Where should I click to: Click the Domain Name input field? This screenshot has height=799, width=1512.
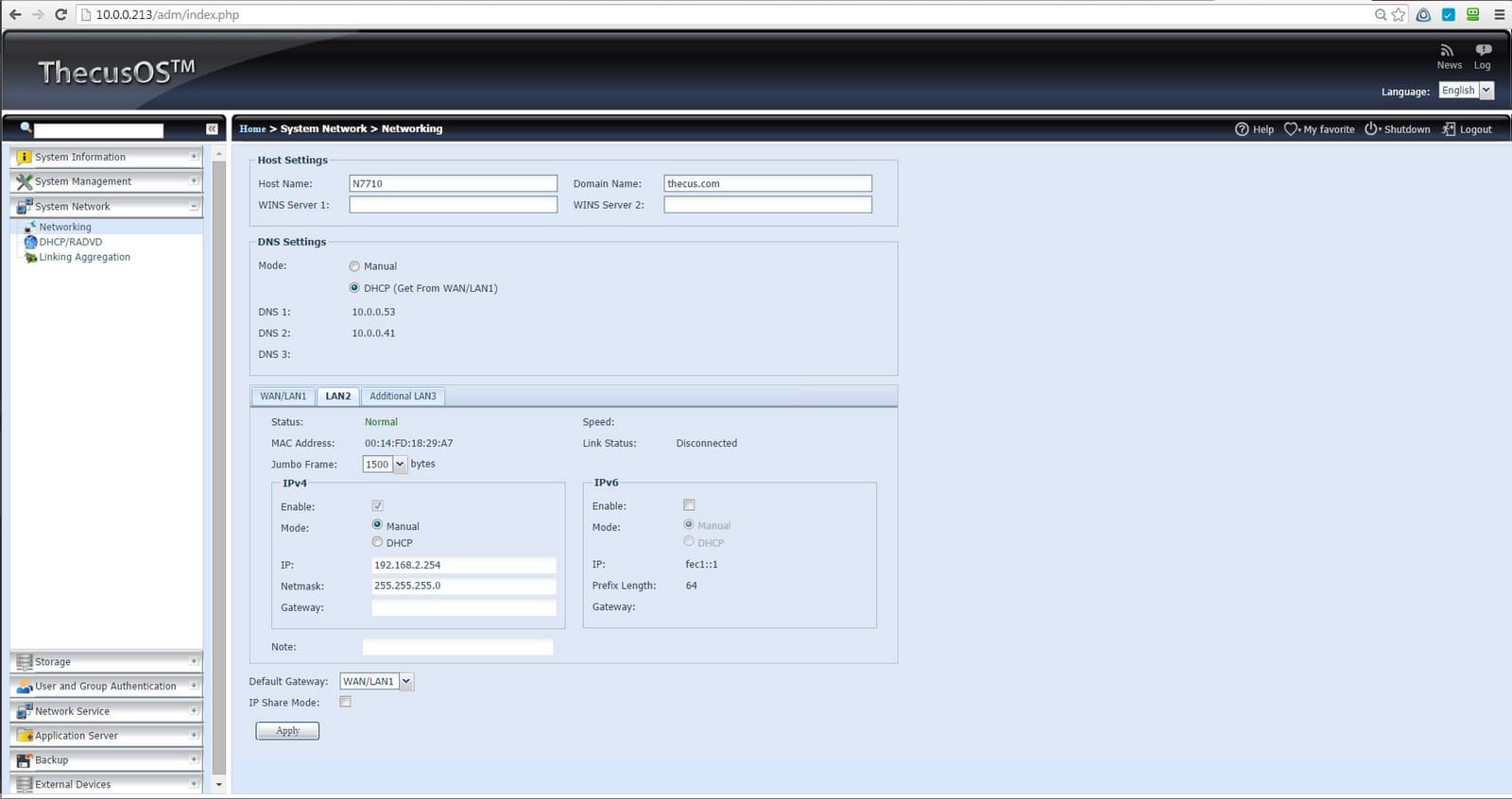point(768,183)
